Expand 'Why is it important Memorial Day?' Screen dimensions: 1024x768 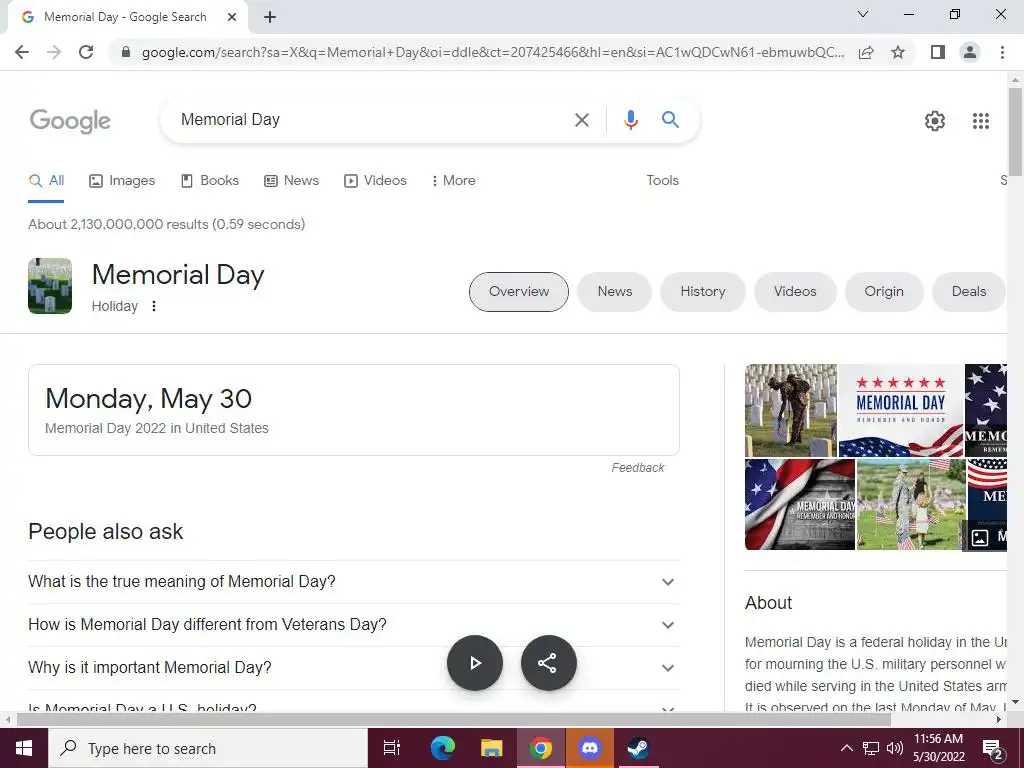pos(354,668)
